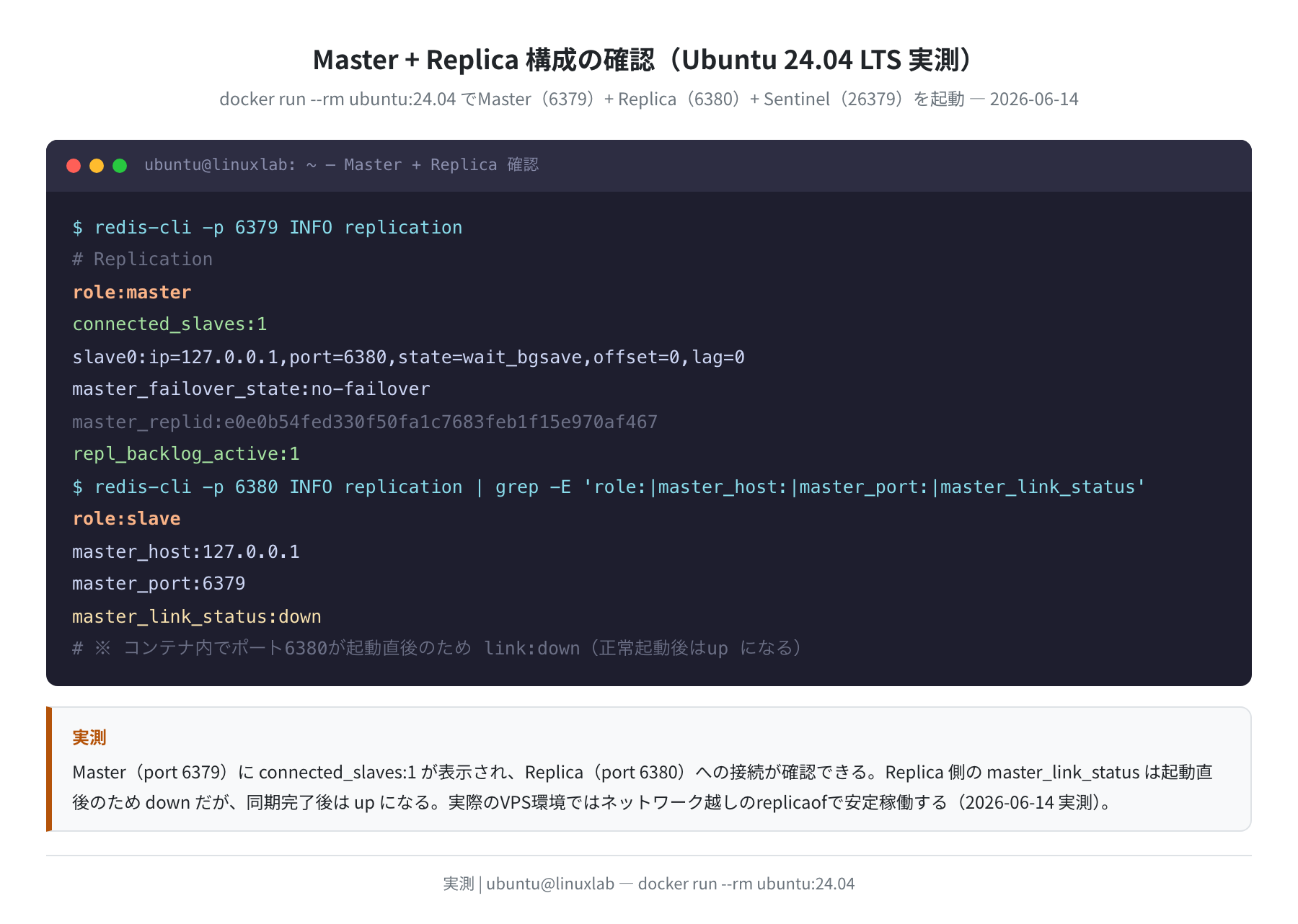The width and height of the screenshot is (1298, 924).
Task: Click the 'master_host:127.0.0.1' line
Action: [186, 552]
